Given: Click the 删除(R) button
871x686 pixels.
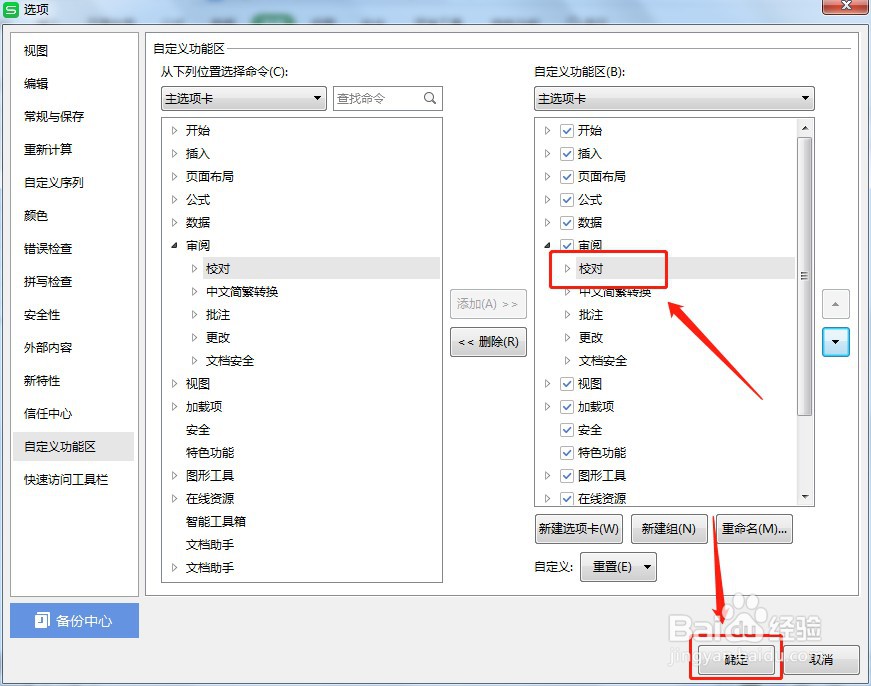Looking at the screenshot, I should click(488, 342).
